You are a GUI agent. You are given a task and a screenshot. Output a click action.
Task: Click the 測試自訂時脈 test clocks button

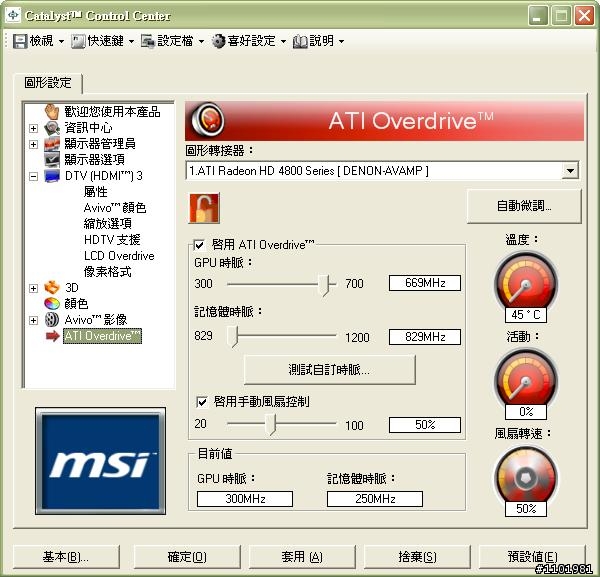329,370
